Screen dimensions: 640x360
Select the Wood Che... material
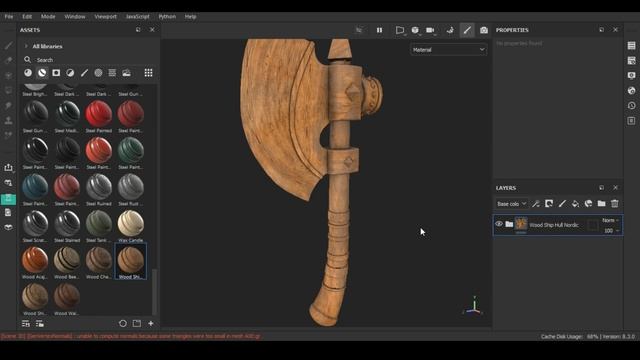click(98, 263)
